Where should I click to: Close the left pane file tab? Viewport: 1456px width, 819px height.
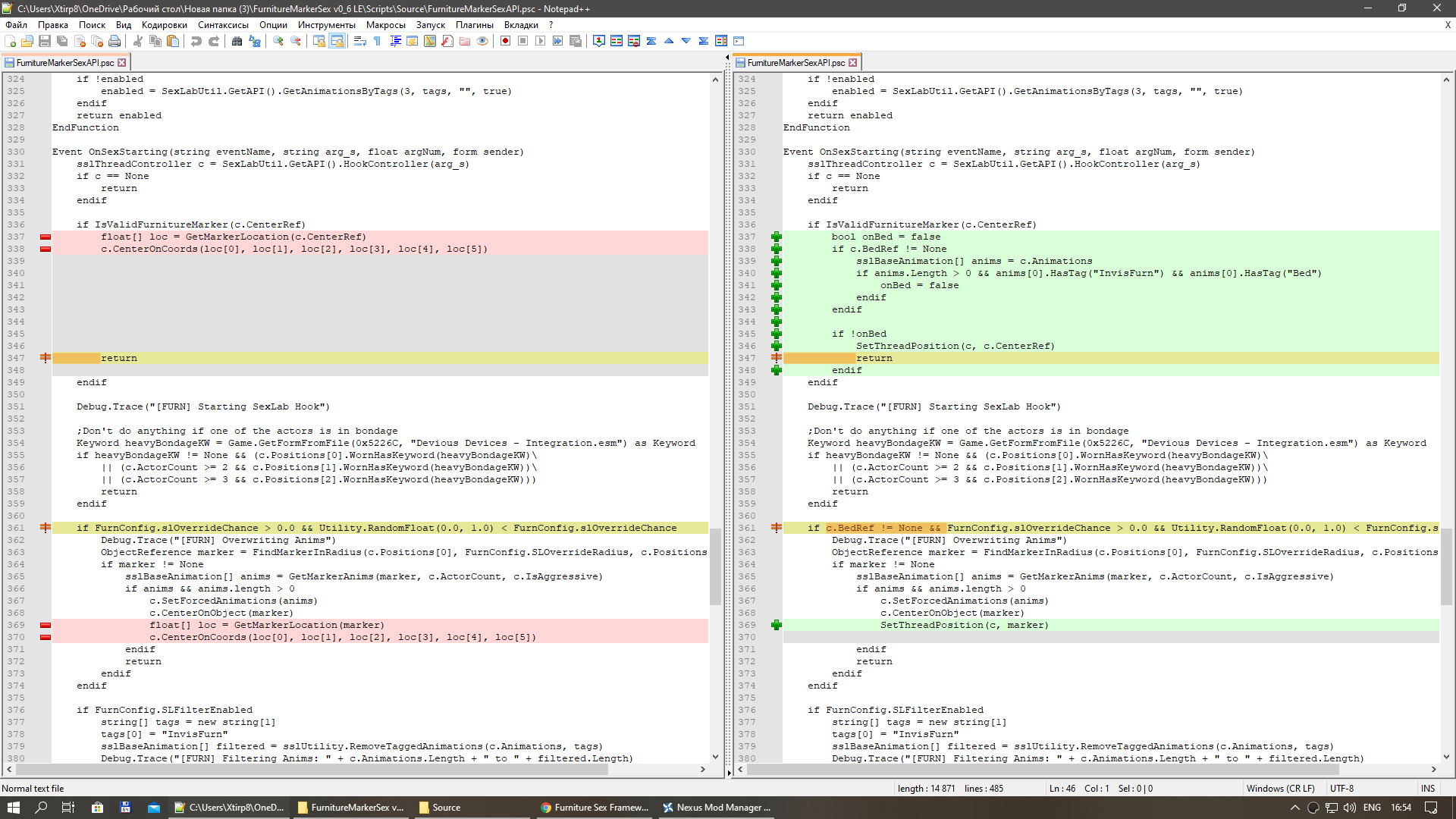[122, 63]
